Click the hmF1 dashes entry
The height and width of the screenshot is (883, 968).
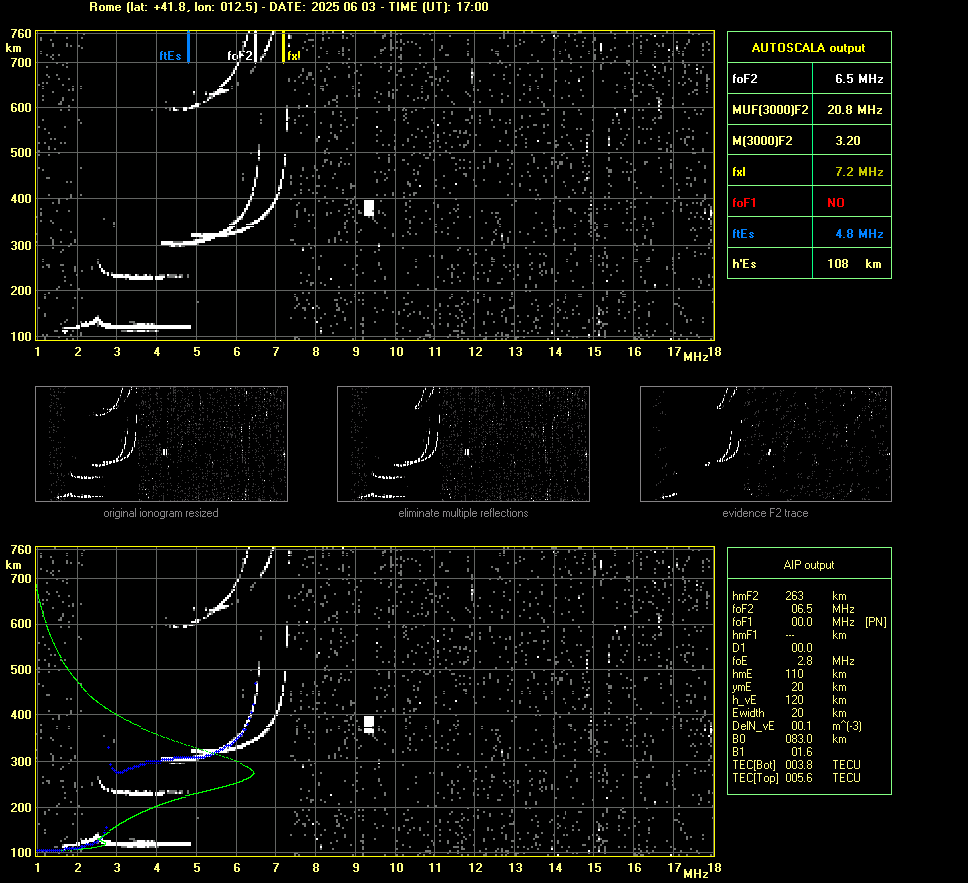point(789,635)
